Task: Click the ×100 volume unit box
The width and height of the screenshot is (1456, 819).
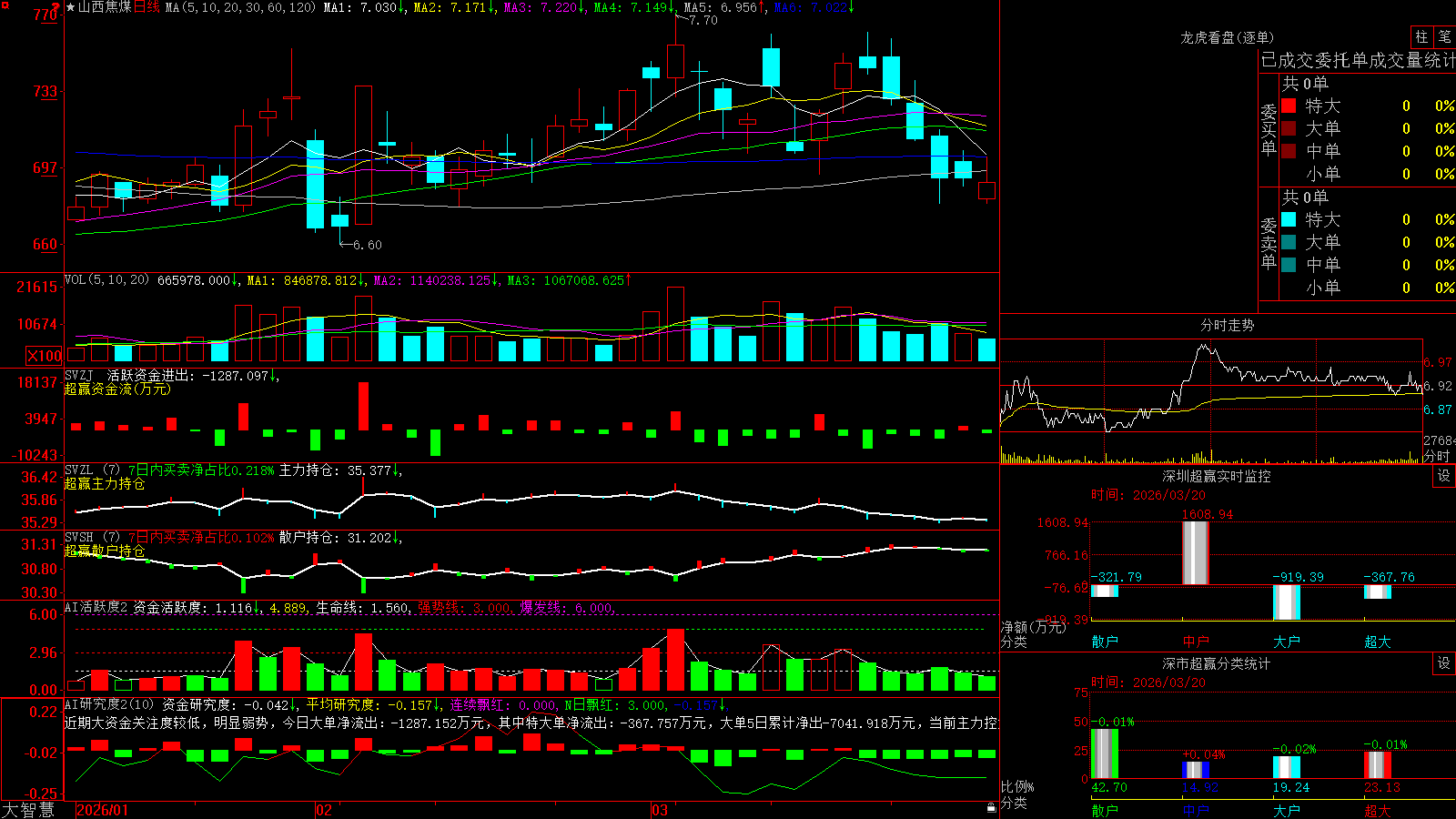Action: (x=45, y=356)
